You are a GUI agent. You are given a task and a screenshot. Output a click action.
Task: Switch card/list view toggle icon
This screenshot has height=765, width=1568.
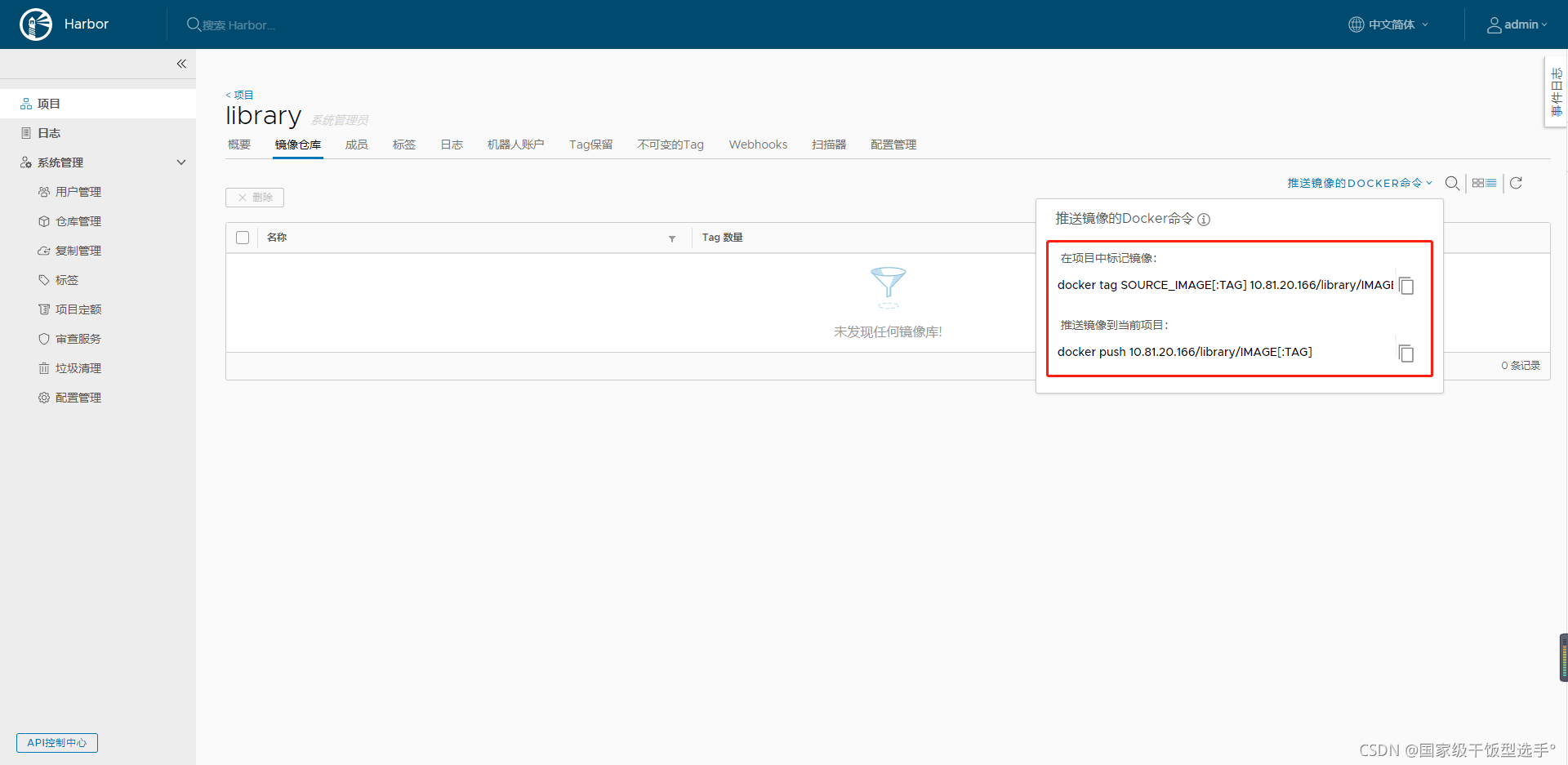pos(1485,183)
